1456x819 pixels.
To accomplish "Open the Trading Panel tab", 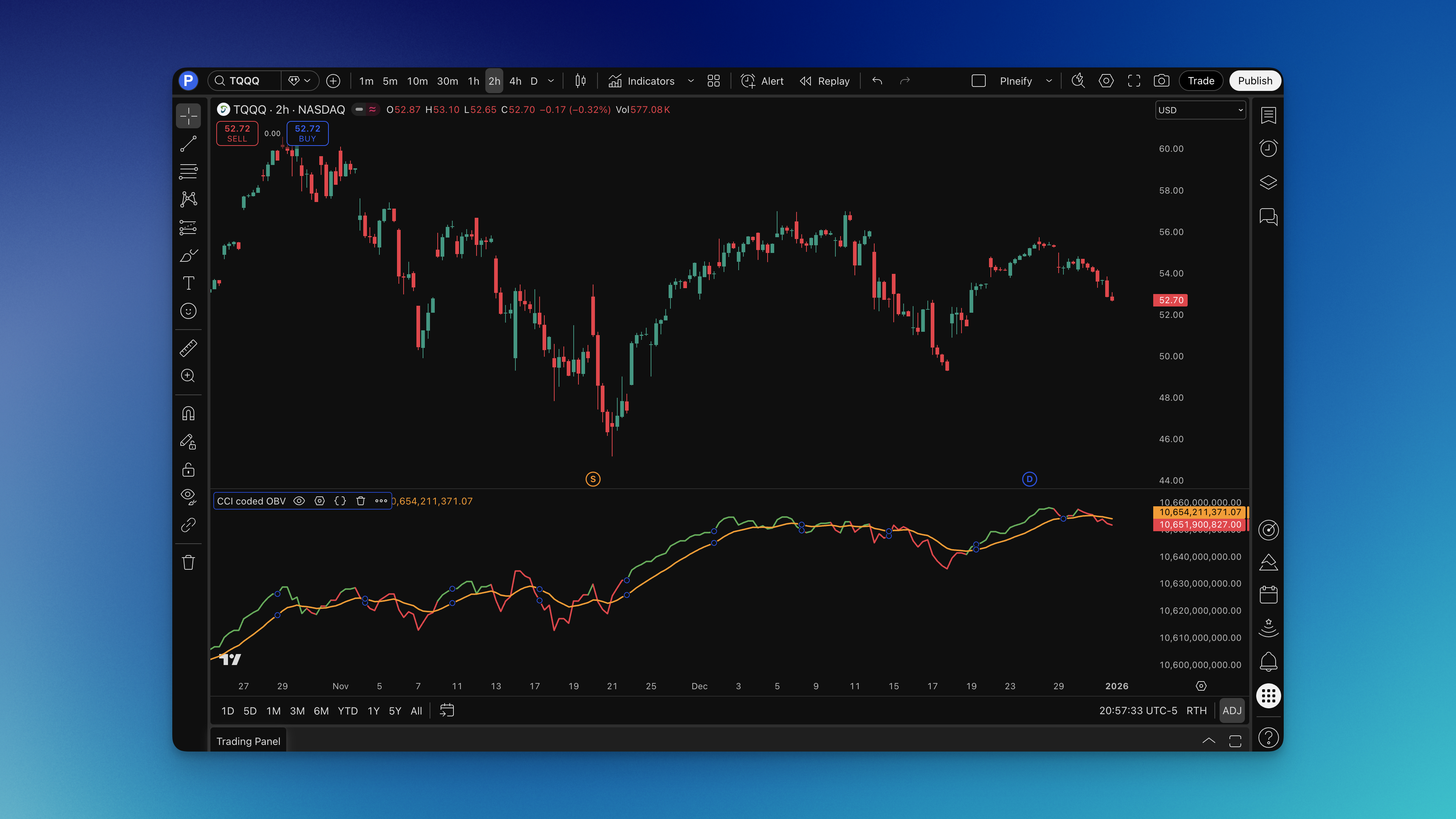I will click(249, 741).
